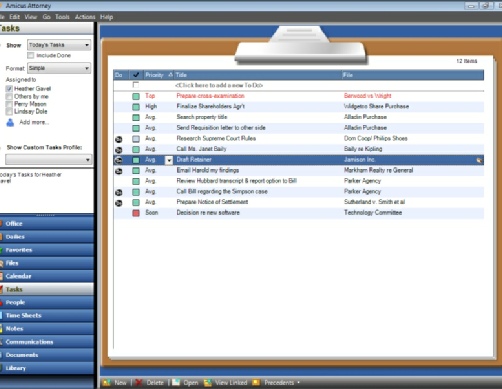Screen dimensions: 502x389
Task: Open priority dropdown on Draft Retainer row
Action: (169, 161)
